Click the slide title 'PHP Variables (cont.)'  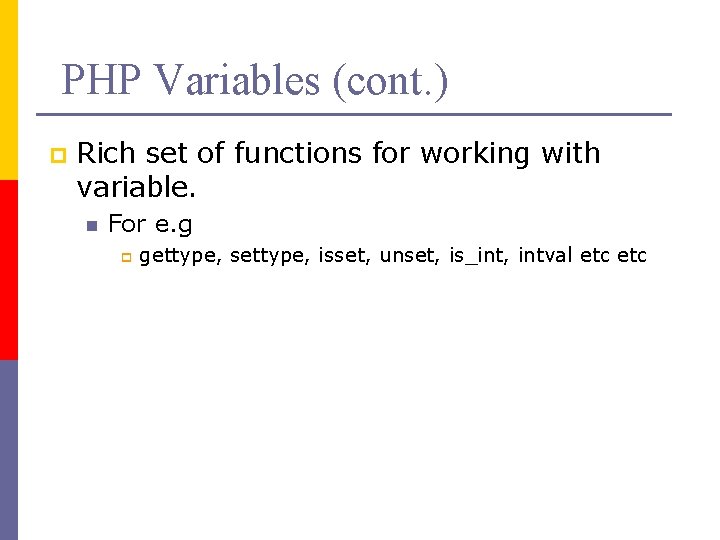[254, 80]
